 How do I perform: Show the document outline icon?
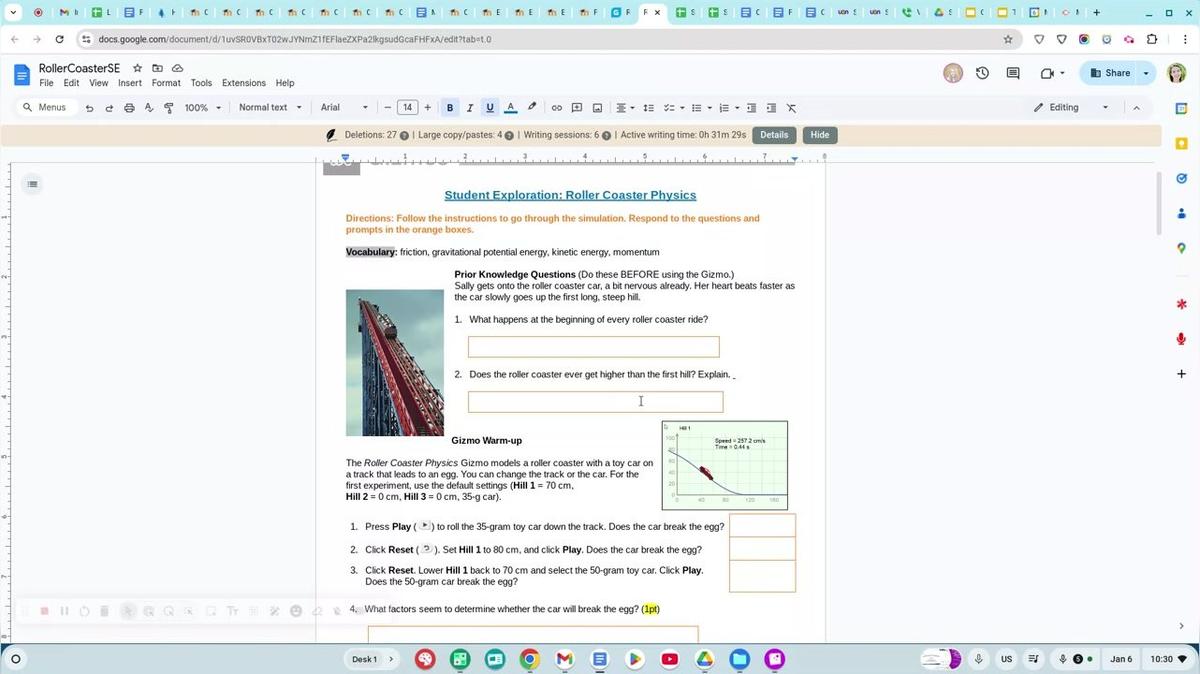[x=32, y=184]
